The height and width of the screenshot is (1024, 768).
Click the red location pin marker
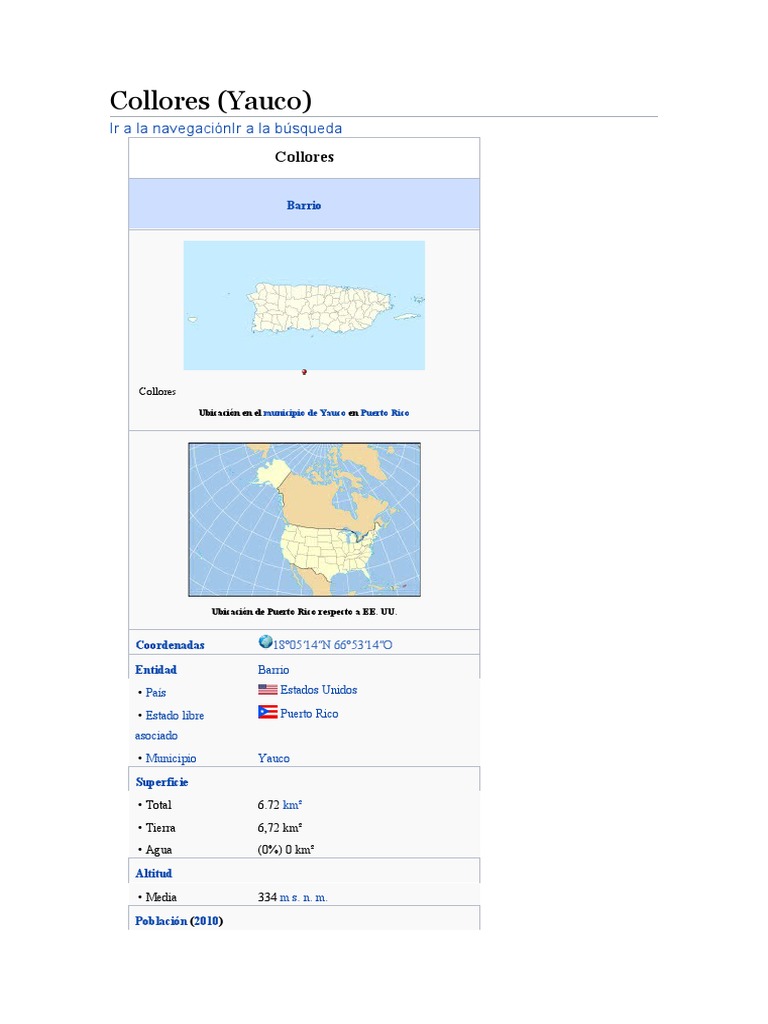coord(304,372)
